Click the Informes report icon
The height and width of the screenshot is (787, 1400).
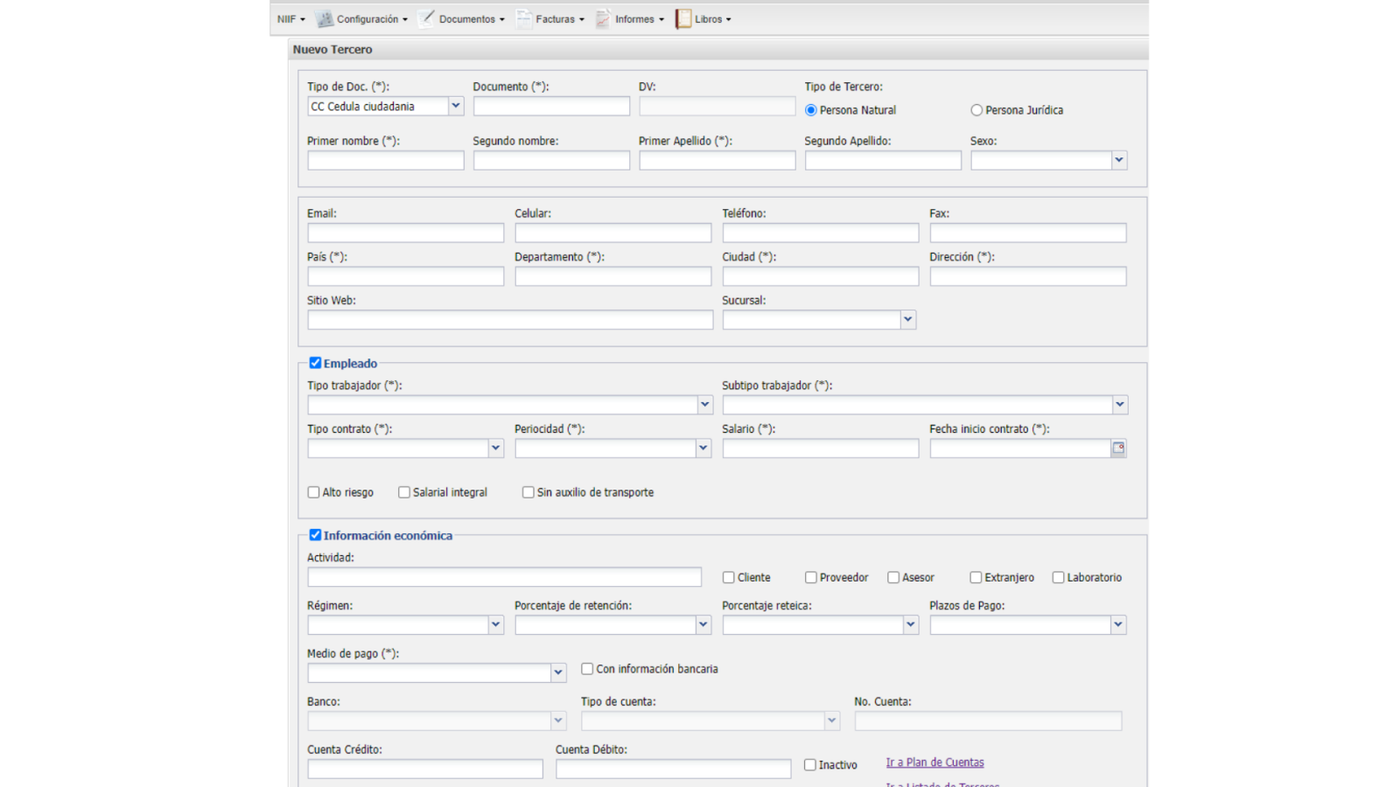[x=603, y=19]
